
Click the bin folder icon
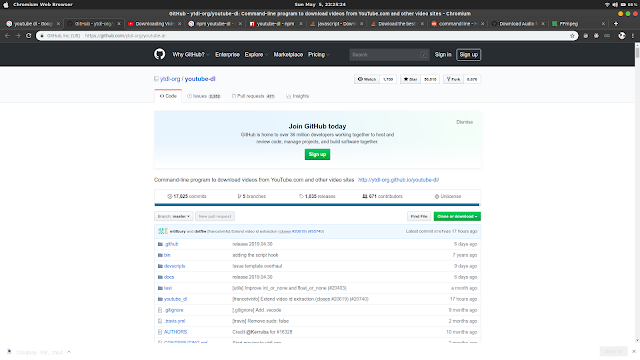[160, 255]
